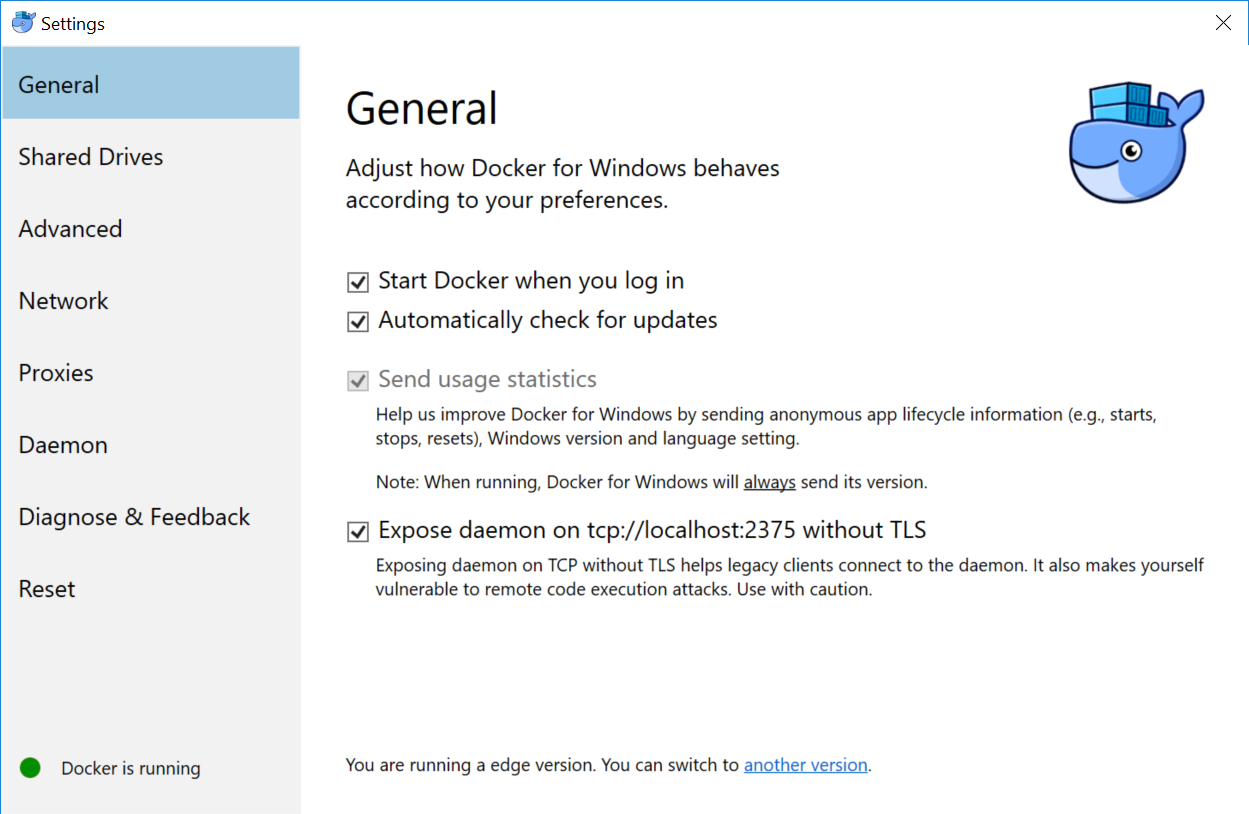Select the General sidebar tab
The width and height of the screenshot is (1249, 814).
pos(58,85)
